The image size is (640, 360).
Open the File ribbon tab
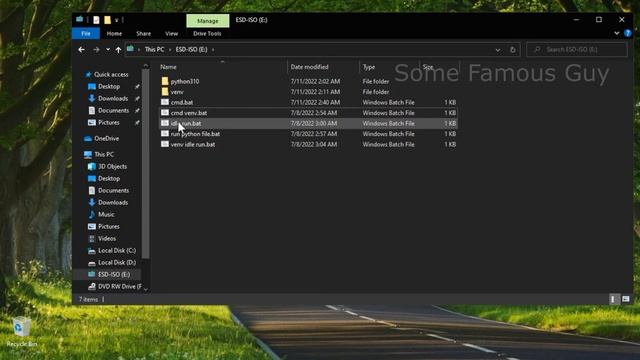(86, 33)
